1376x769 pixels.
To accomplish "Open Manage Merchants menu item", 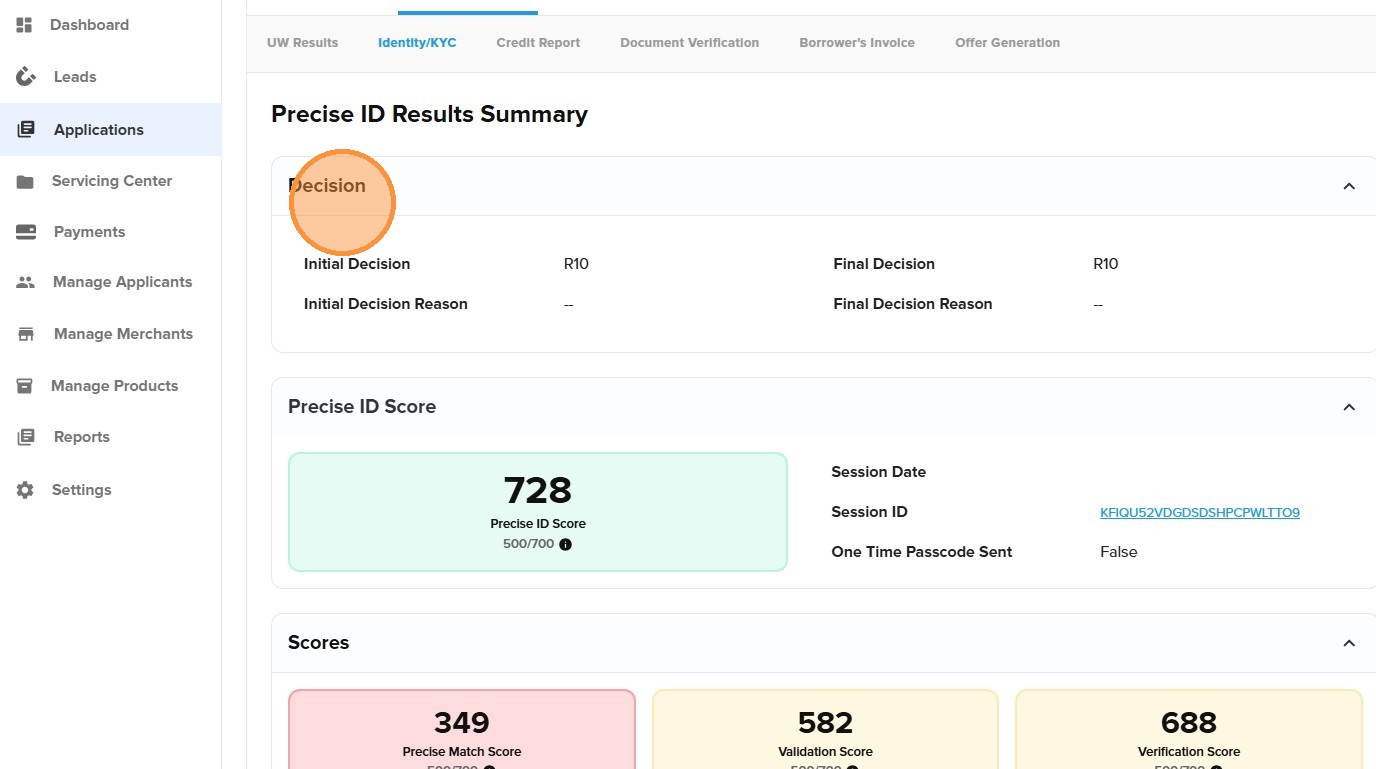I will pyautogui.click(x=123, y=334).
